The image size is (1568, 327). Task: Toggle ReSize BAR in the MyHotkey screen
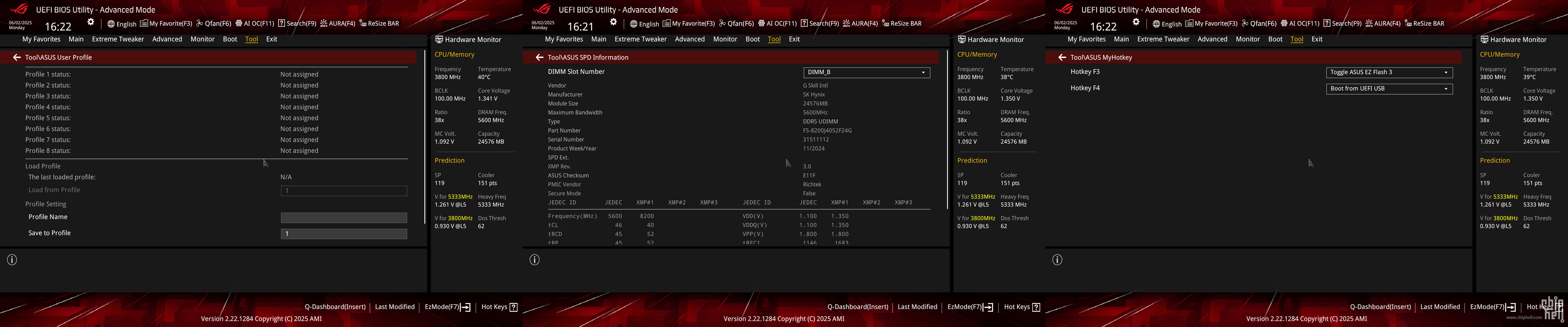(1424, 24)
